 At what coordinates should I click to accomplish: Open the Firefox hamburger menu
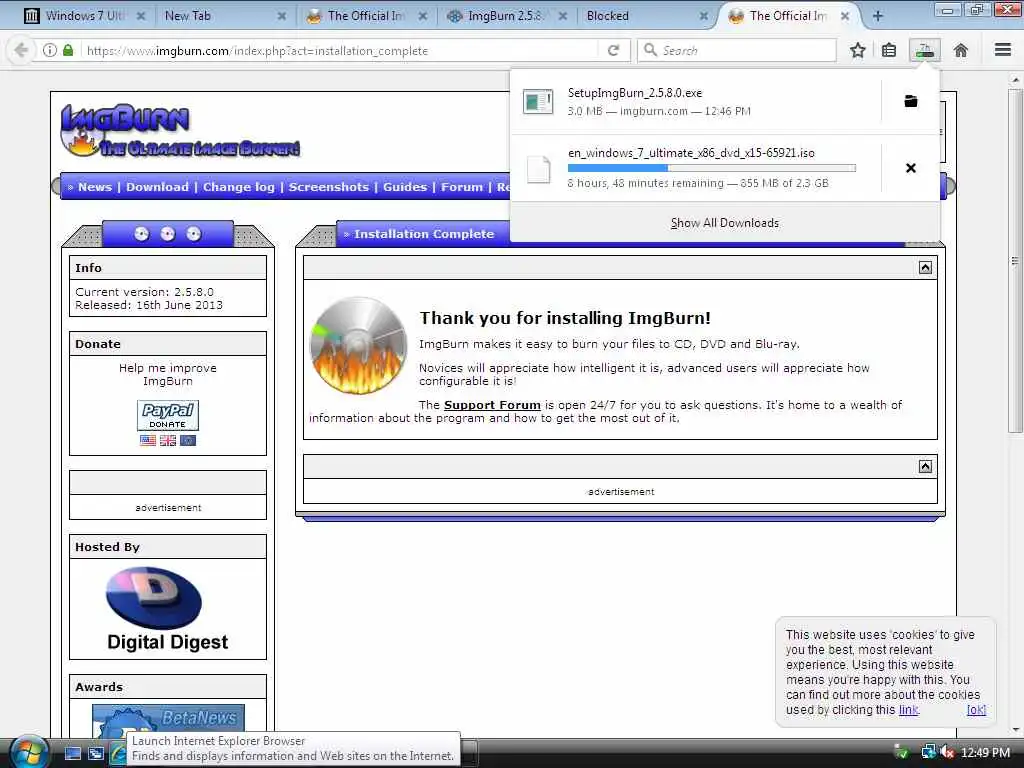(x=1002, y=50)
